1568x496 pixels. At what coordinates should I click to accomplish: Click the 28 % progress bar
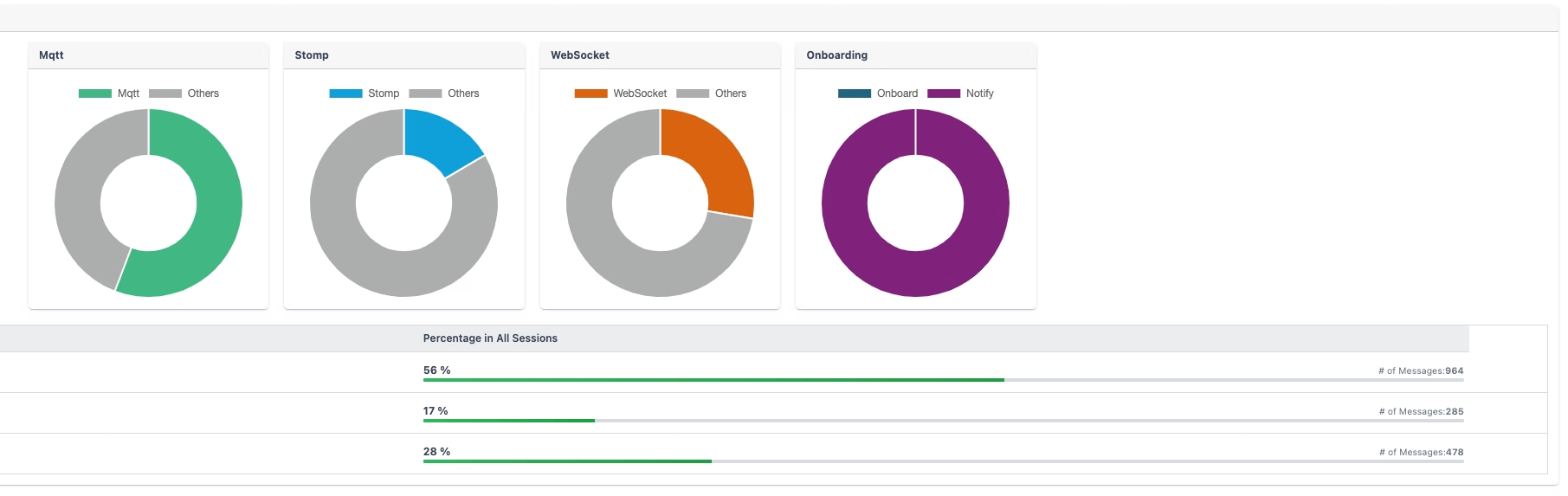tap(943, 461)
